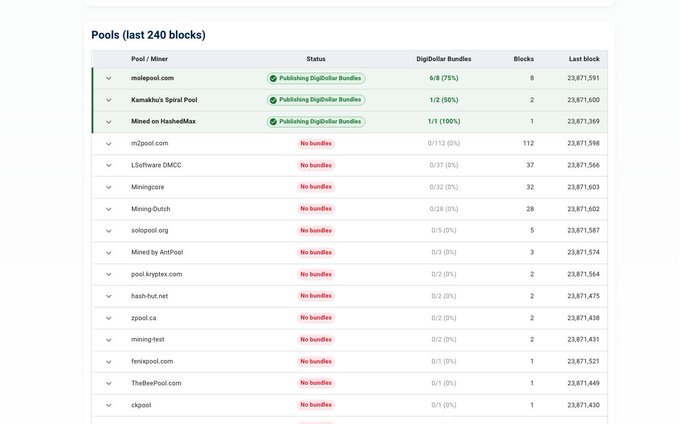Select the ckpool pool name

point(141,405)
